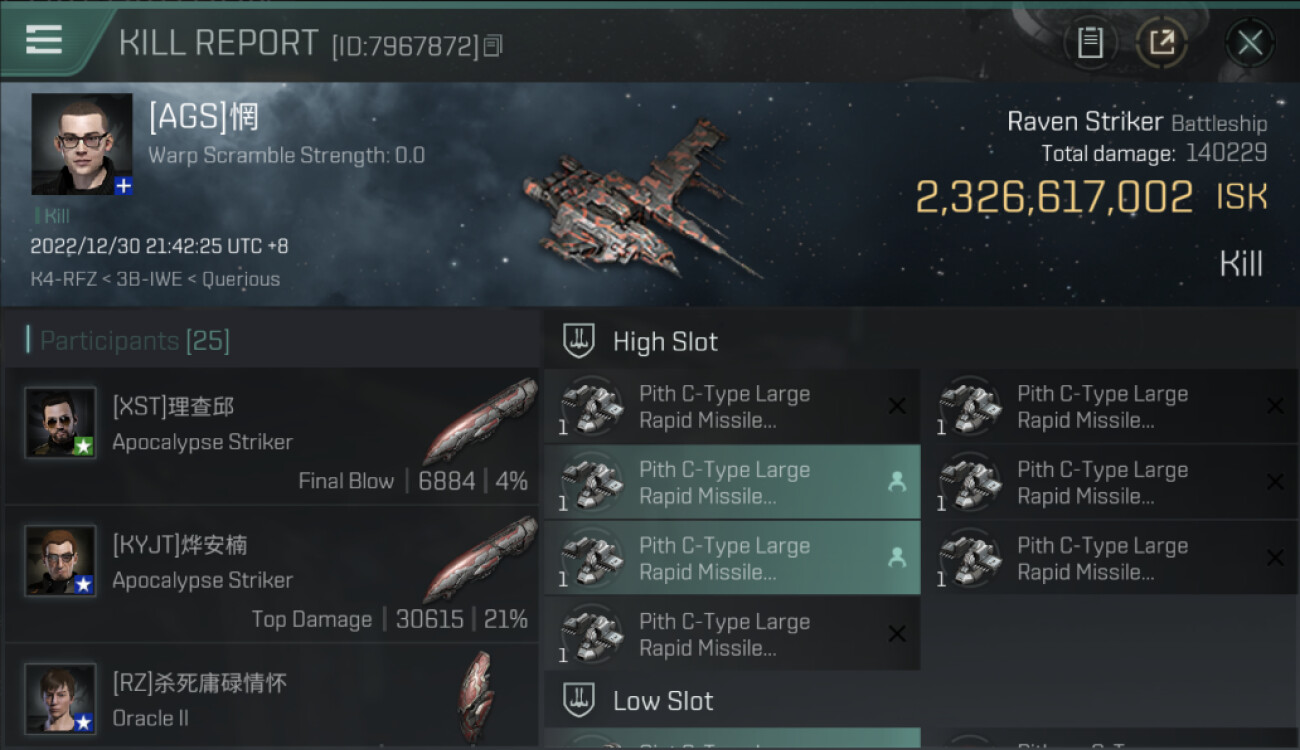Click the first high slot X mark
Screen dimensions: 1300x750
[897, 406]
